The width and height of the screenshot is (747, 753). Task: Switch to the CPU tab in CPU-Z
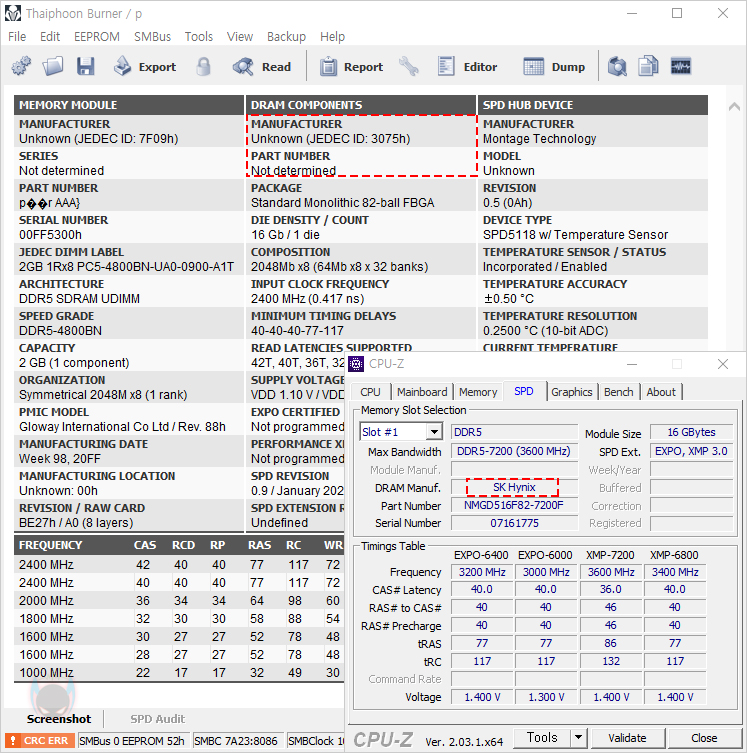click(371, 392)
